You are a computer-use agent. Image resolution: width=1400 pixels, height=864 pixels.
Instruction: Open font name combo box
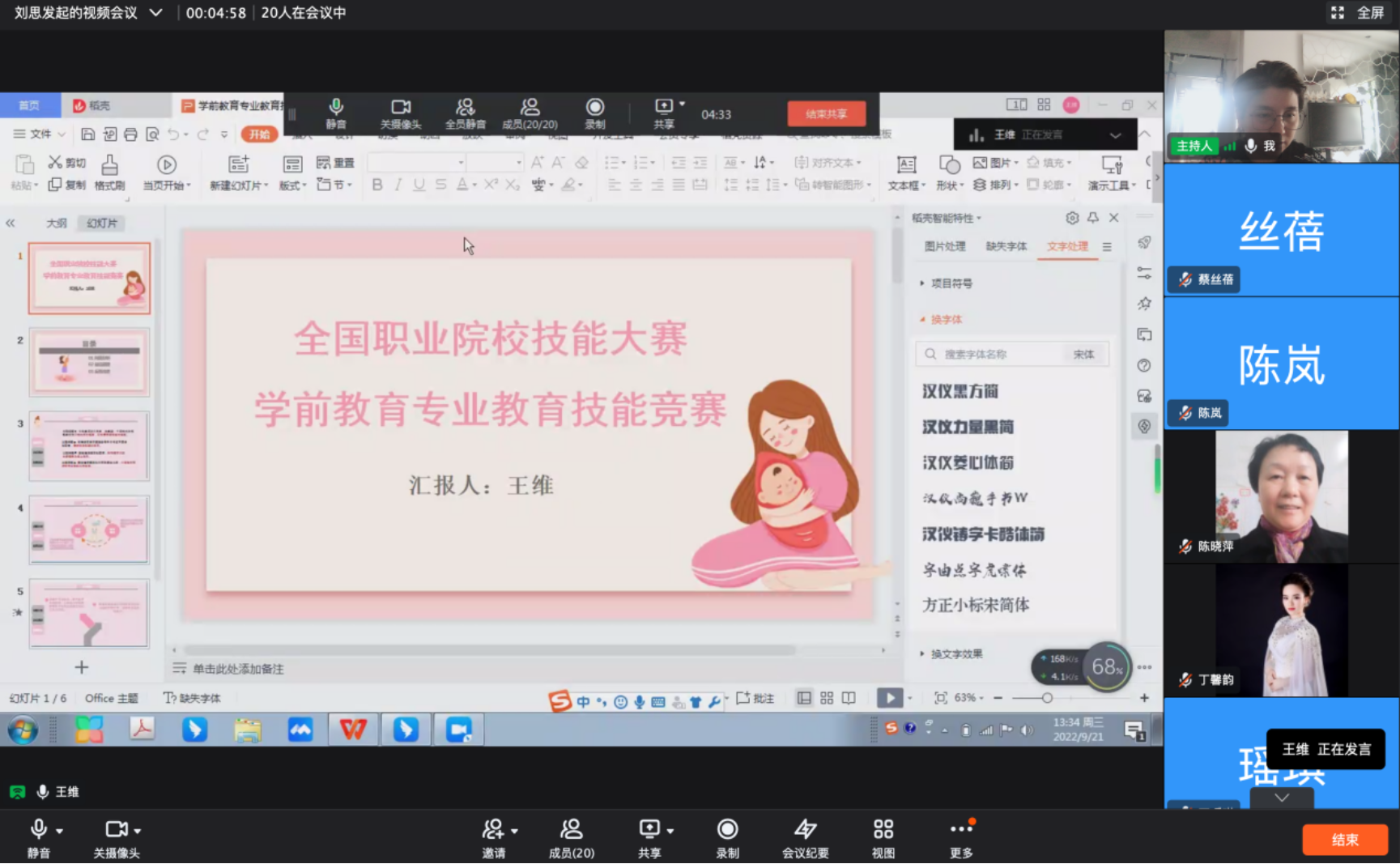pyautogui.click(x=417, y=163)
